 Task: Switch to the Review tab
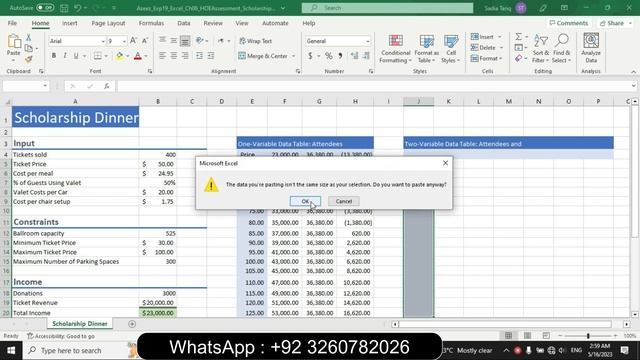pyautogui.click(x=213, y=23)
